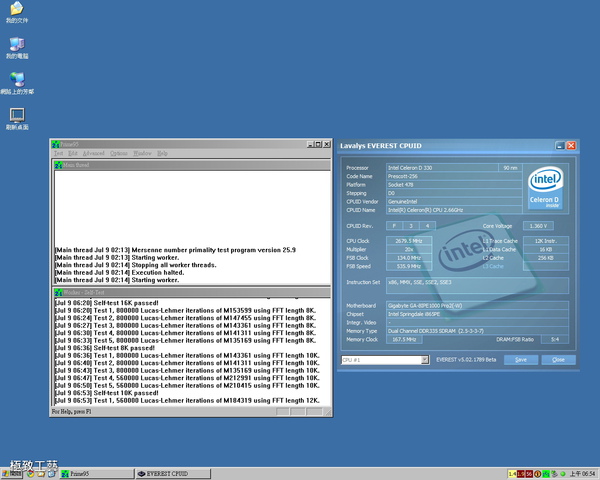
Task: Click the CPU Clock value '2679.5 MHz'
Action: coord(409,241)
